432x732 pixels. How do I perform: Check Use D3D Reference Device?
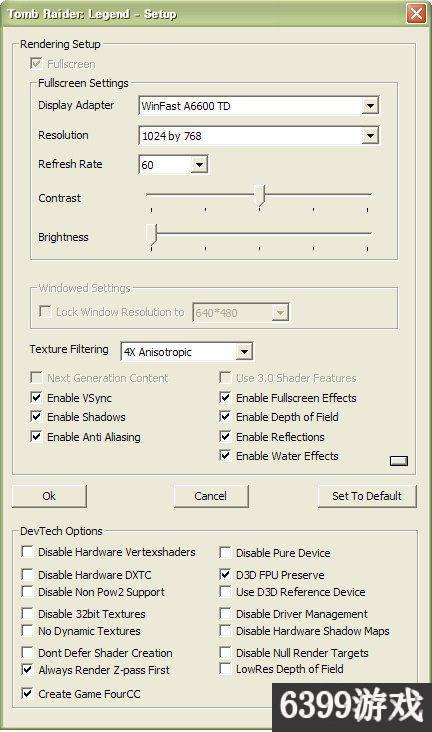click(225, 591)
